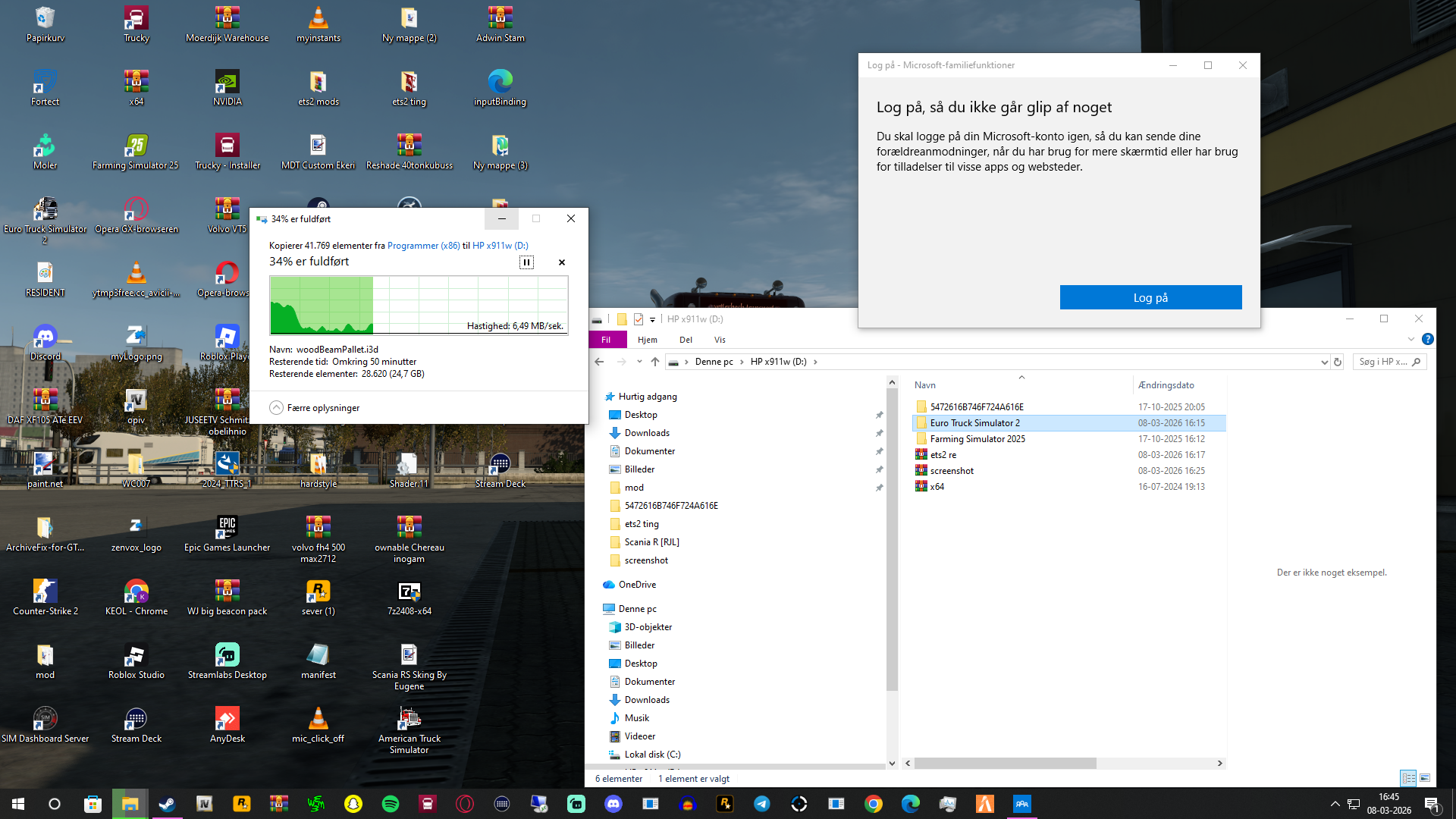The width and height of the screenshot is (1456, 819).
Task: Open the Hjem ribbon tab
Action: pos(647,340)
